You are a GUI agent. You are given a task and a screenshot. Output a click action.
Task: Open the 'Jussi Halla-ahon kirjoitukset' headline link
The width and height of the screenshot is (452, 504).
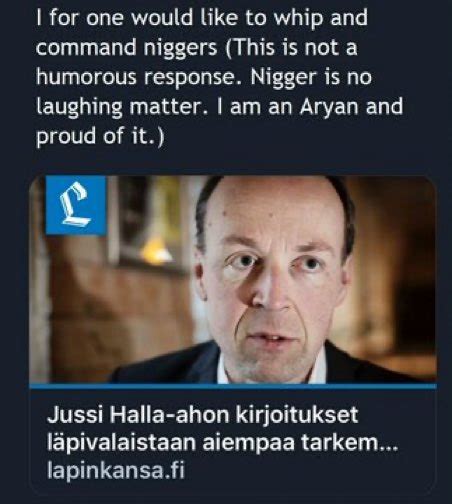[x=202, y=415]
